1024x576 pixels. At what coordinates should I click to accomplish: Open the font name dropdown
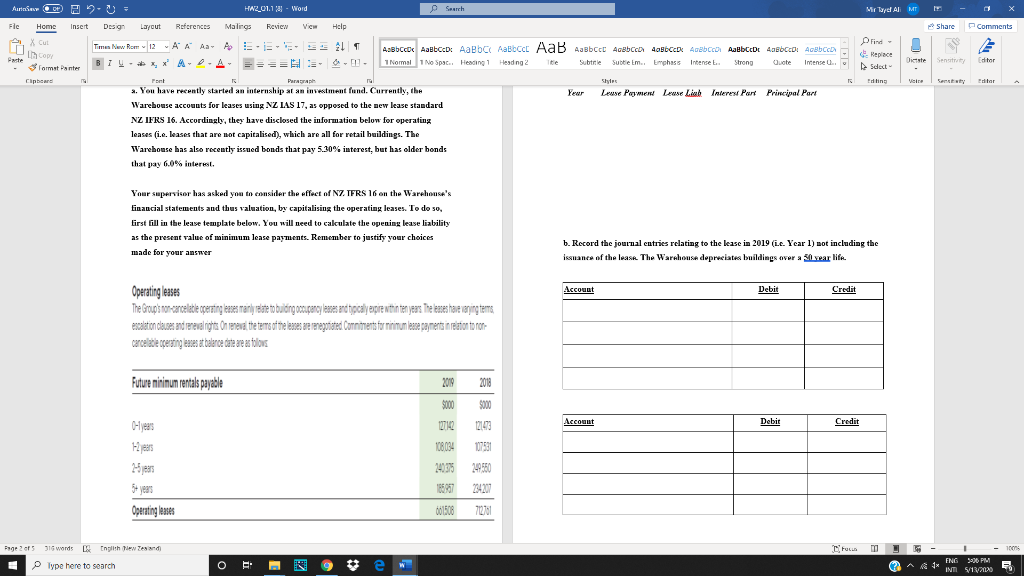(x=143, y=46)
